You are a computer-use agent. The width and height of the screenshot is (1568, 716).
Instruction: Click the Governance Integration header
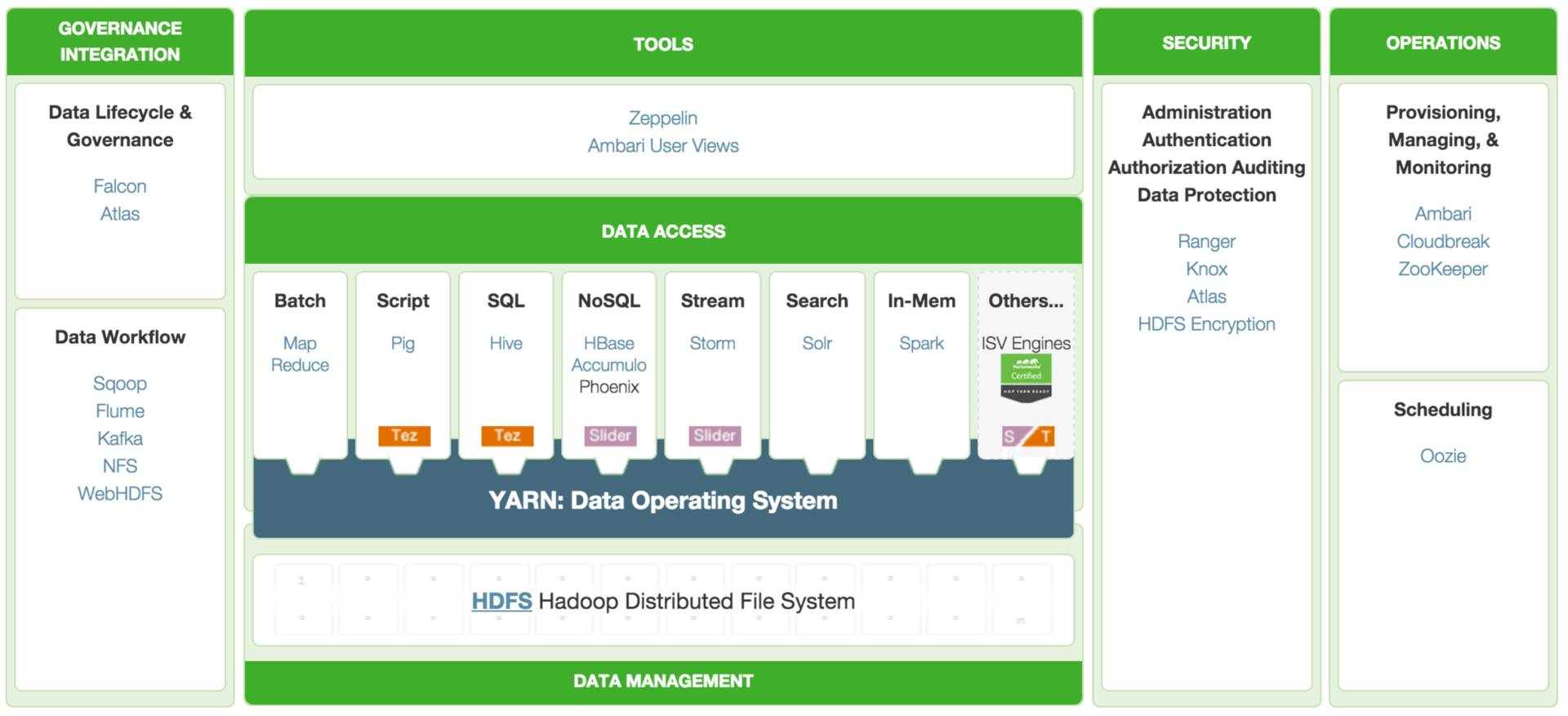coord(120,42)
